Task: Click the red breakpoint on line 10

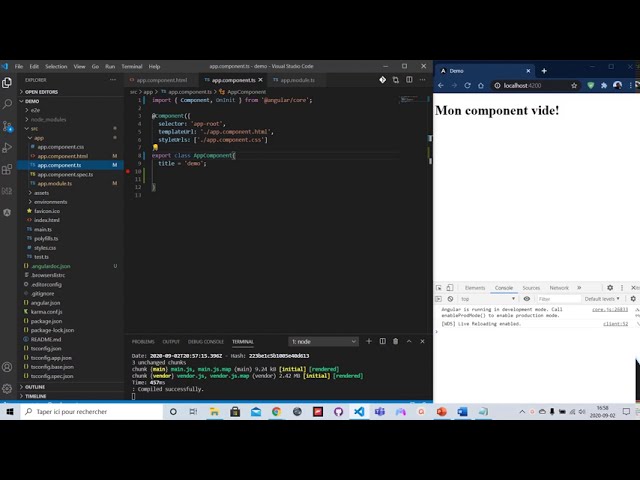Action: pyautogui.click(x=128, y=171)
